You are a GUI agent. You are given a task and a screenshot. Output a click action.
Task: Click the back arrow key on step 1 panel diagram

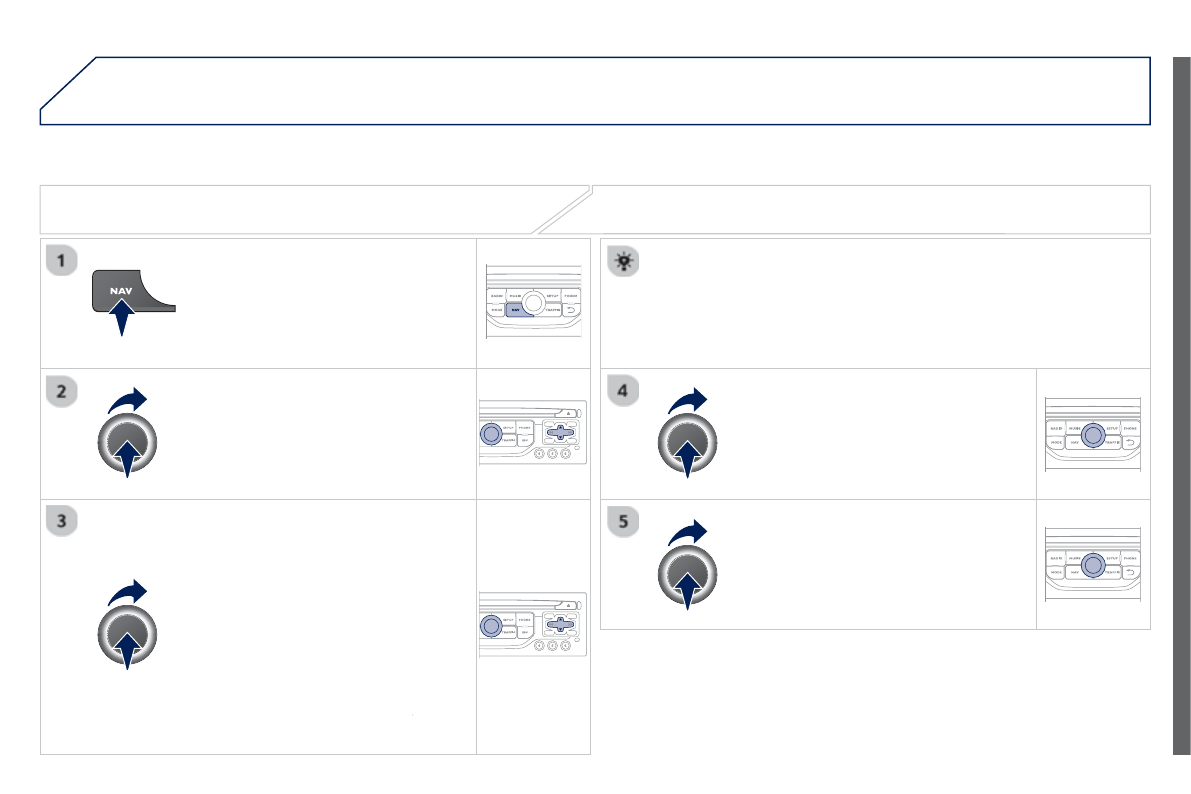coord(571,310)
